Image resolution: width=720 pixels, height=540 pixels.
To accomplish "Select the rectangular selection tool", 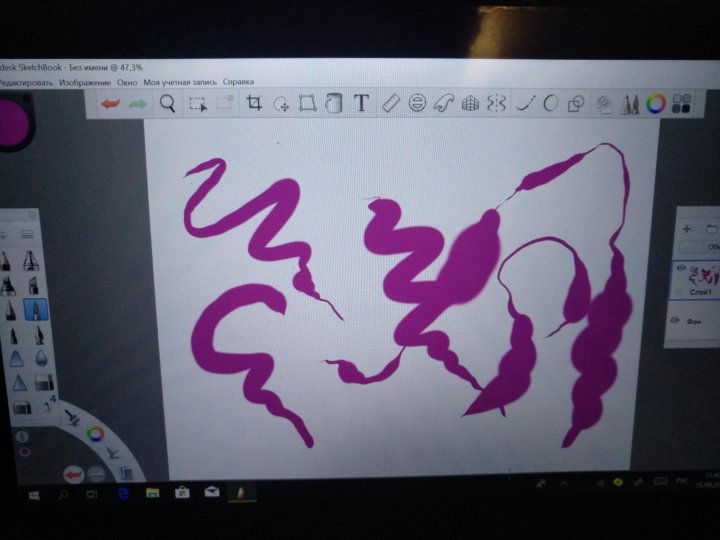I will pos(198,103).
